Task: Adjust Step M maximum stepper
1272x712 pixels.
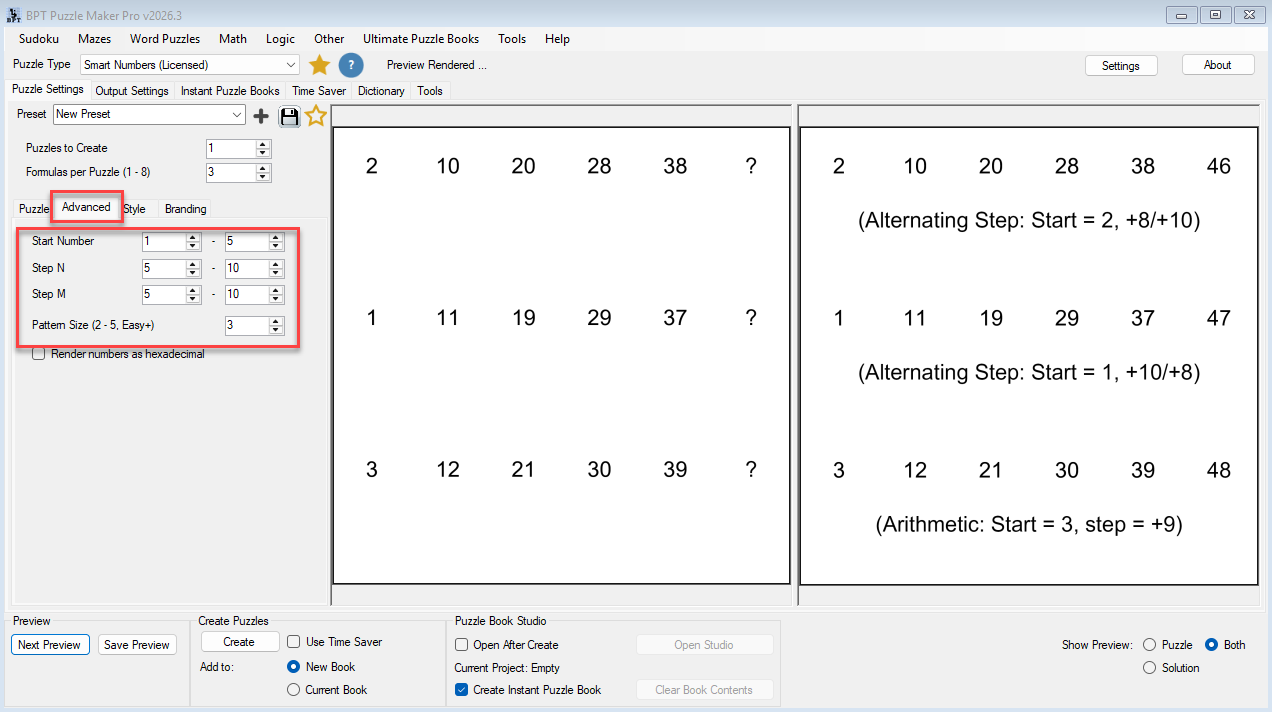Action: point(276,294)
